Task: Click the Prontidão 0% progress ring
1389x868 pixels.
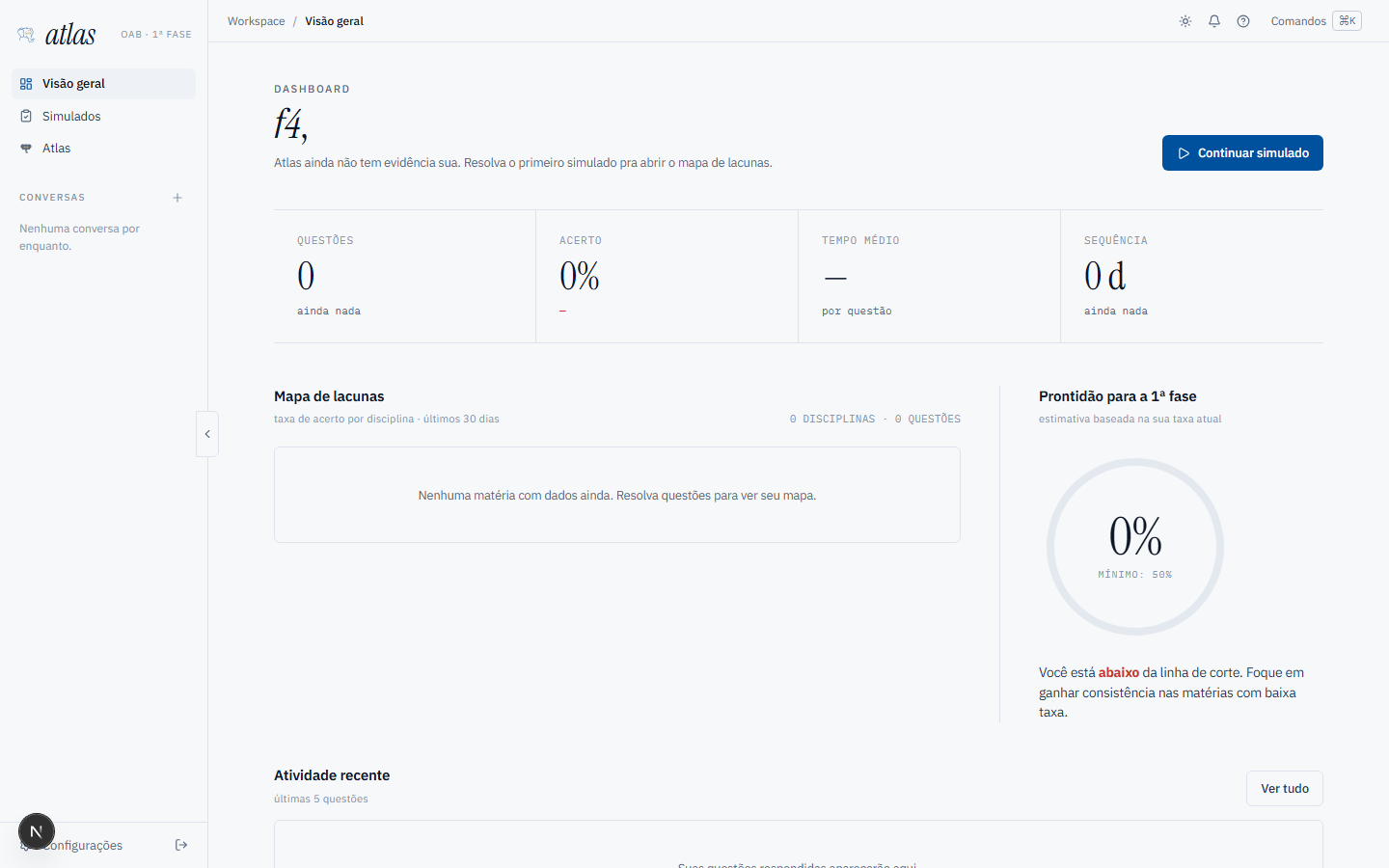Action: [x=1135, y=547]
